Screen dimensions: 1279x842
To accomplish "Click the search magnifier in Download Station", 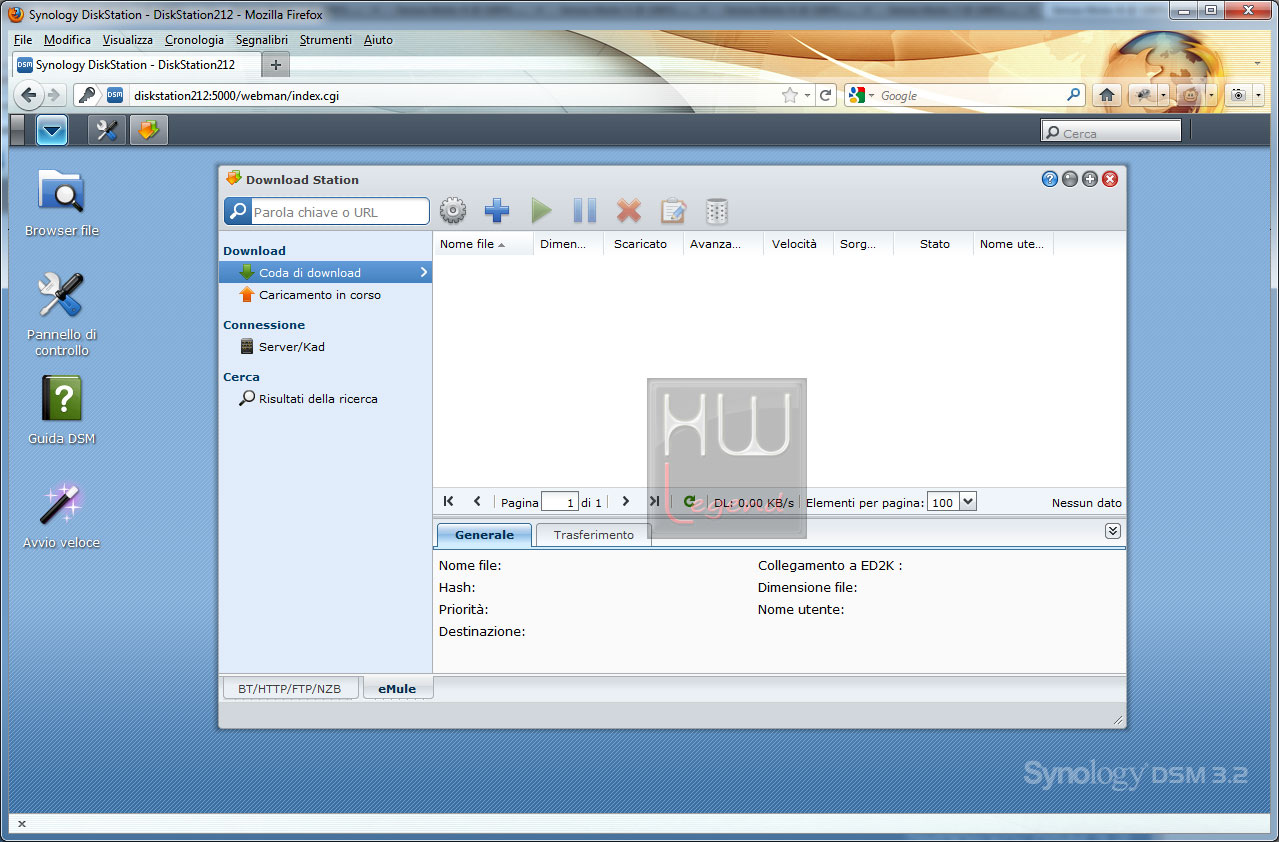I will tap(237, 212).
